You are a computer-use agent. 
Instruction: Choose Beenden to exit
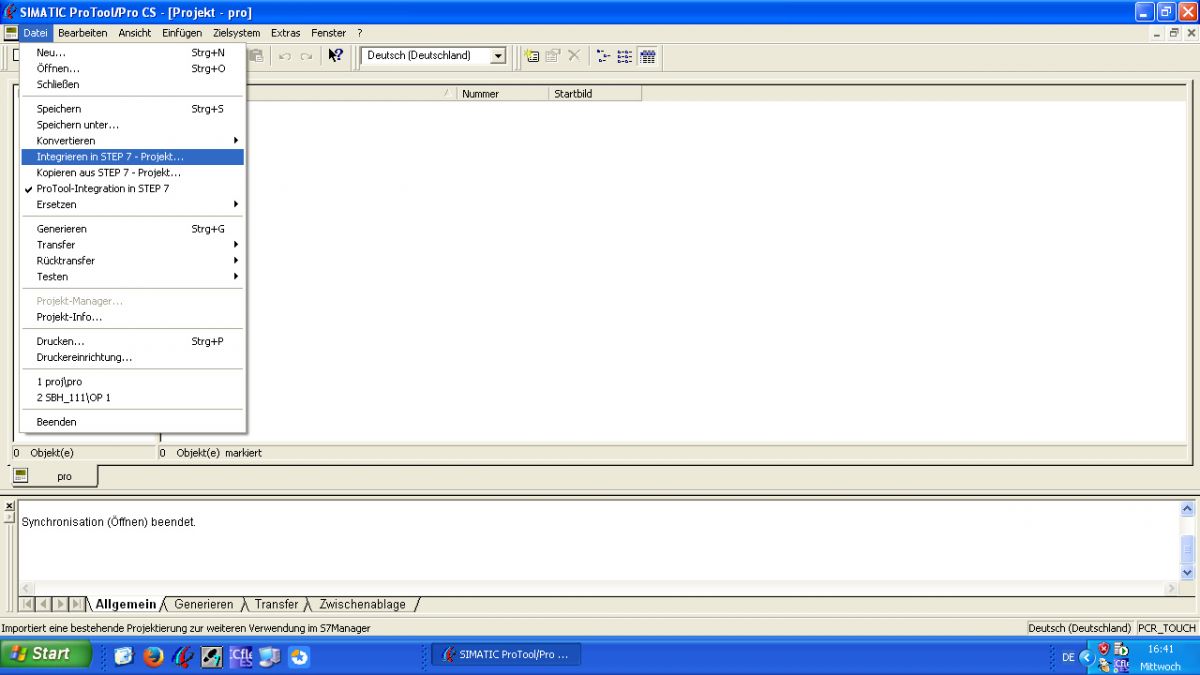[132, 421]
